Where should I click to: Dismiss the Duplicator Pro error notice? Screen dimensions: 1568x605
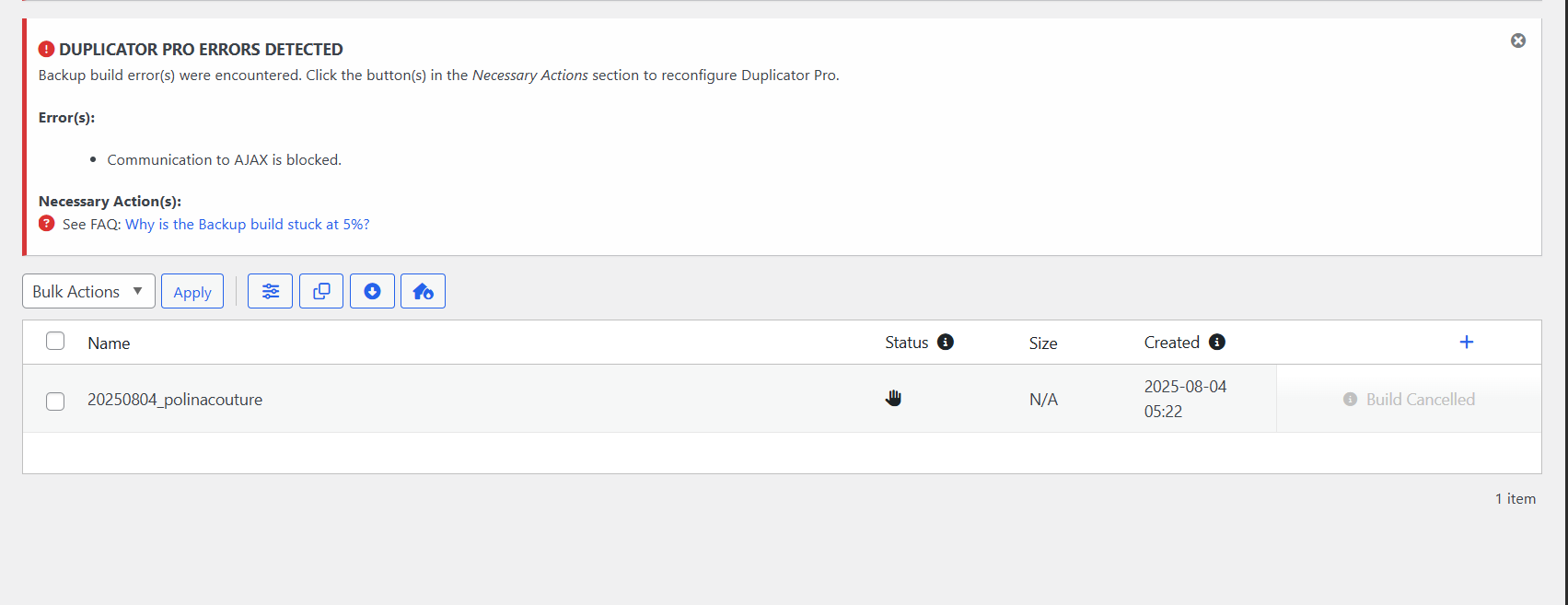tap(1518, 41)
